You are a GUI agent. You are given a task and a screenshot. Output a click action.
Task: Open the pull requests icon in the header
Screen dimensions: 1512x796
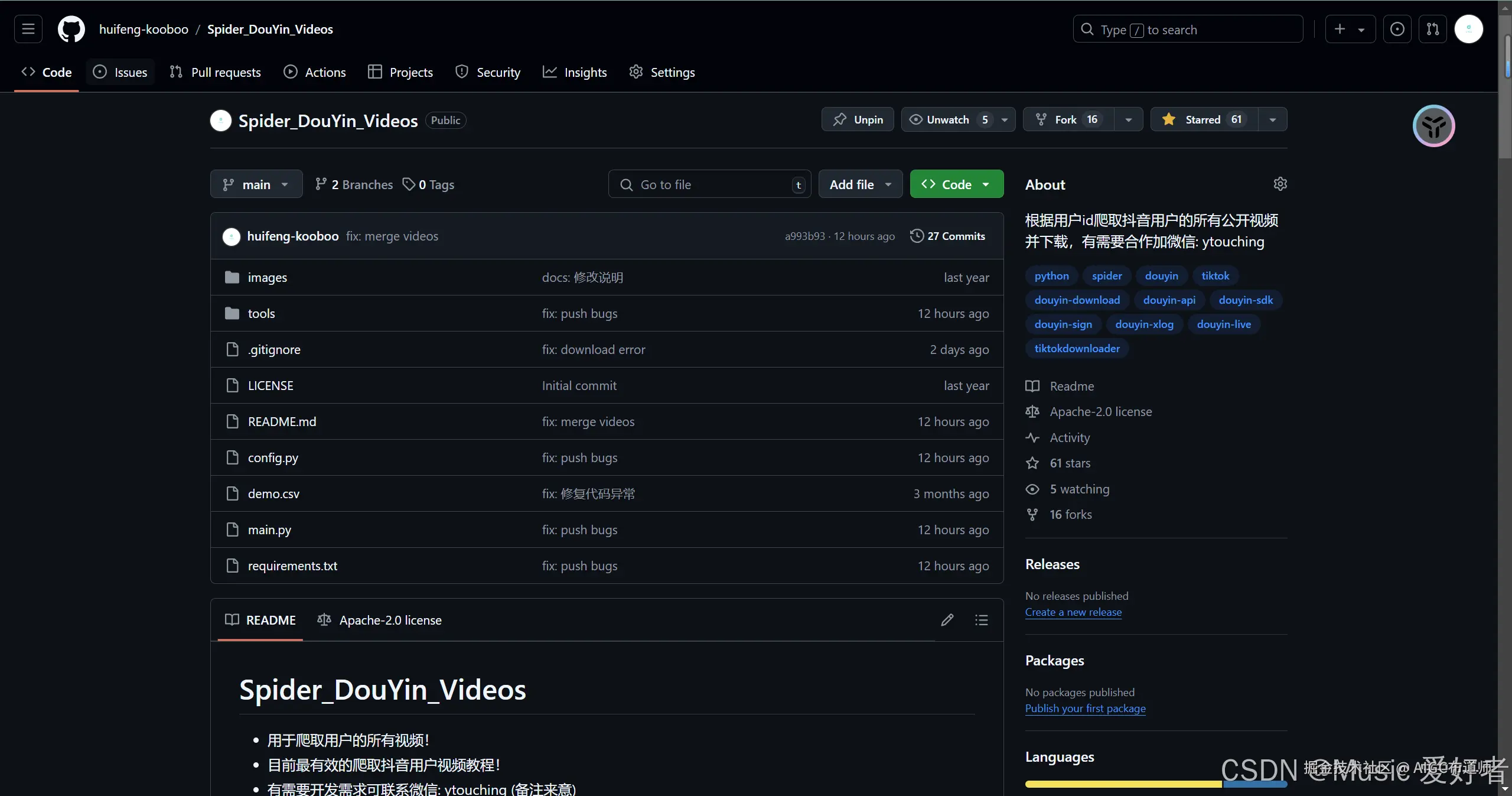tap(1432, 29)
